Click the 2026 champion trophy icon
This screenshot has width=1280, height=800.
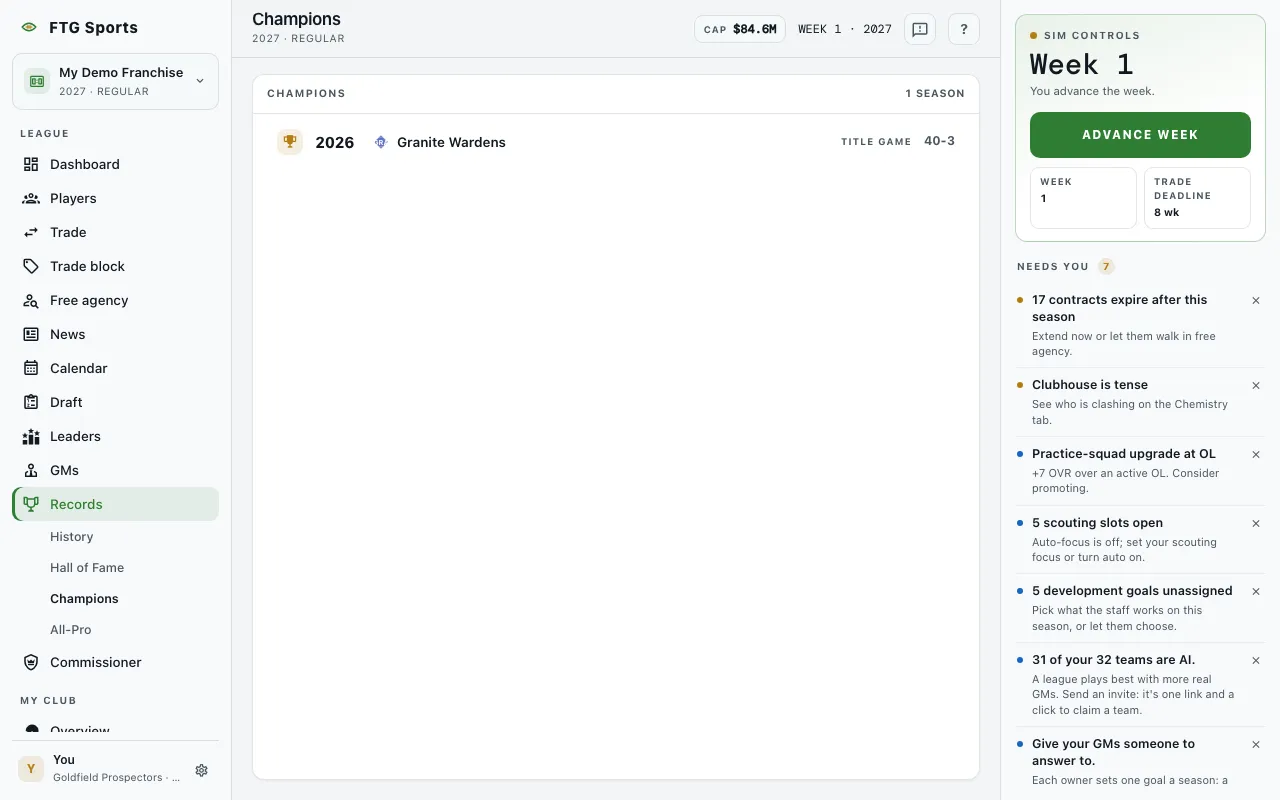click(290, 142)
